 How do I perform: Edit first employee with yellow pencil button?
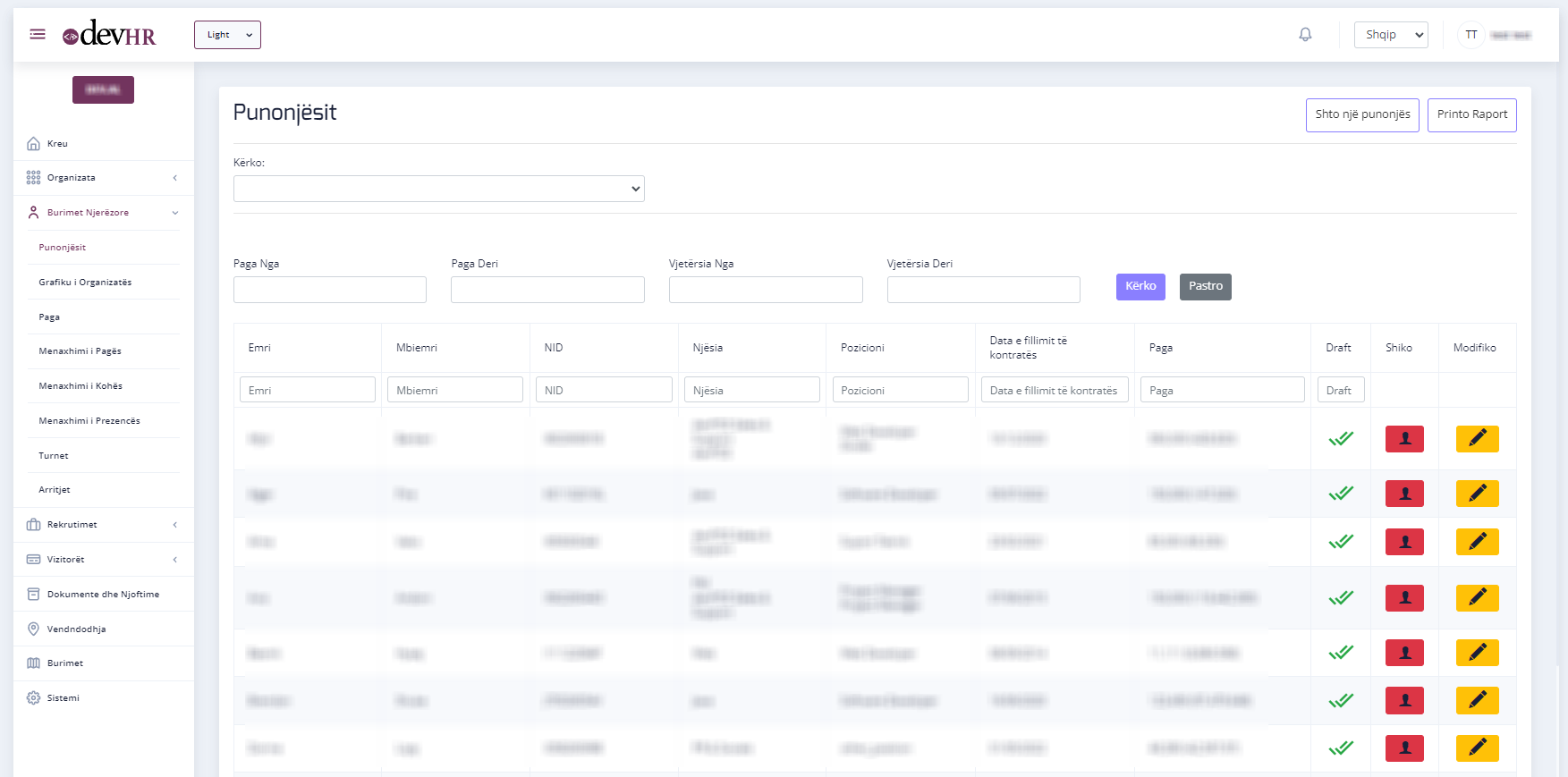(x=1477, y=439)
